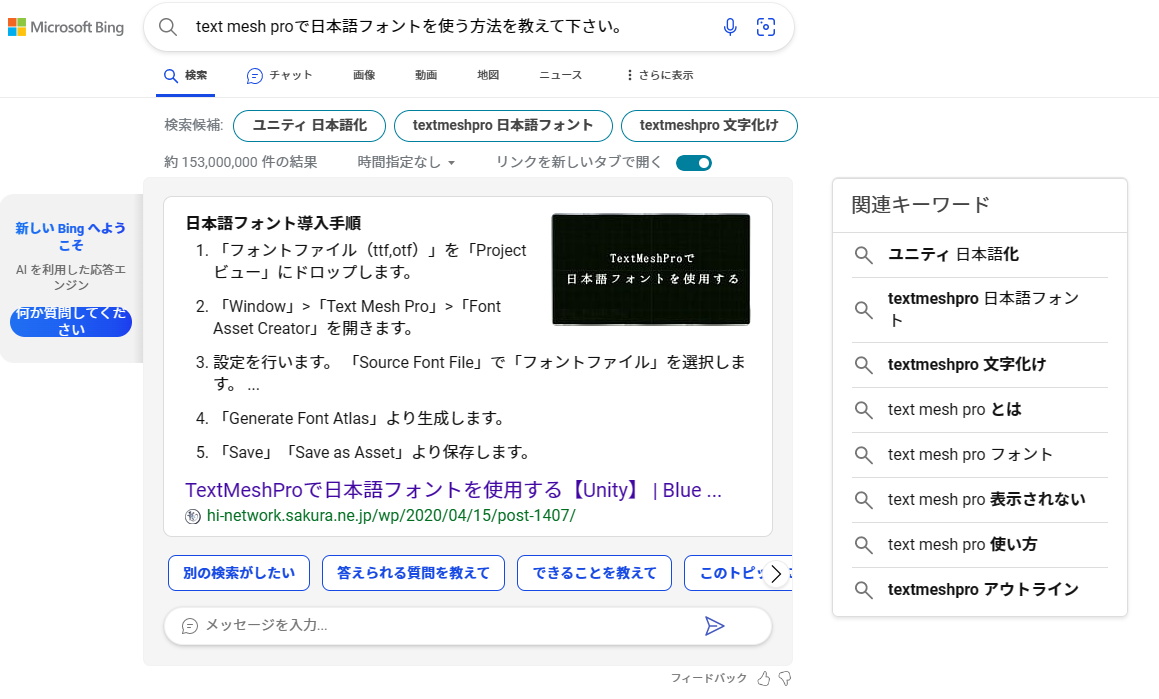Click the chat bubble icon in message field
This screenshot has height=699, width=1159.
point(189,626)
